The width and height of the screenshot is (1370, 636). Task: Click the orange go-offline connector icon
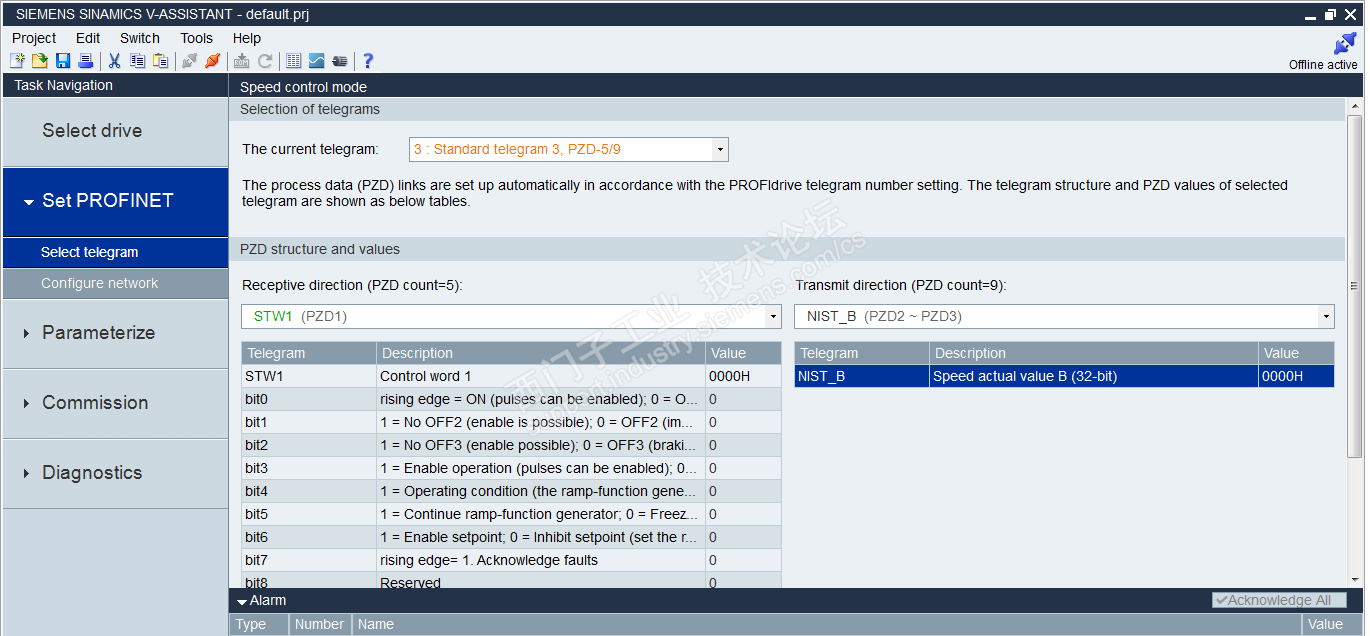click(212, 61)
